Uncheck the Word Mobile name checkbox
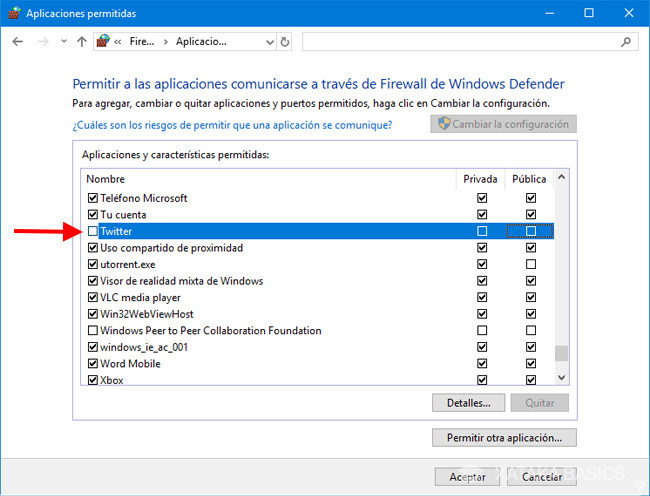 coord(93,364)
